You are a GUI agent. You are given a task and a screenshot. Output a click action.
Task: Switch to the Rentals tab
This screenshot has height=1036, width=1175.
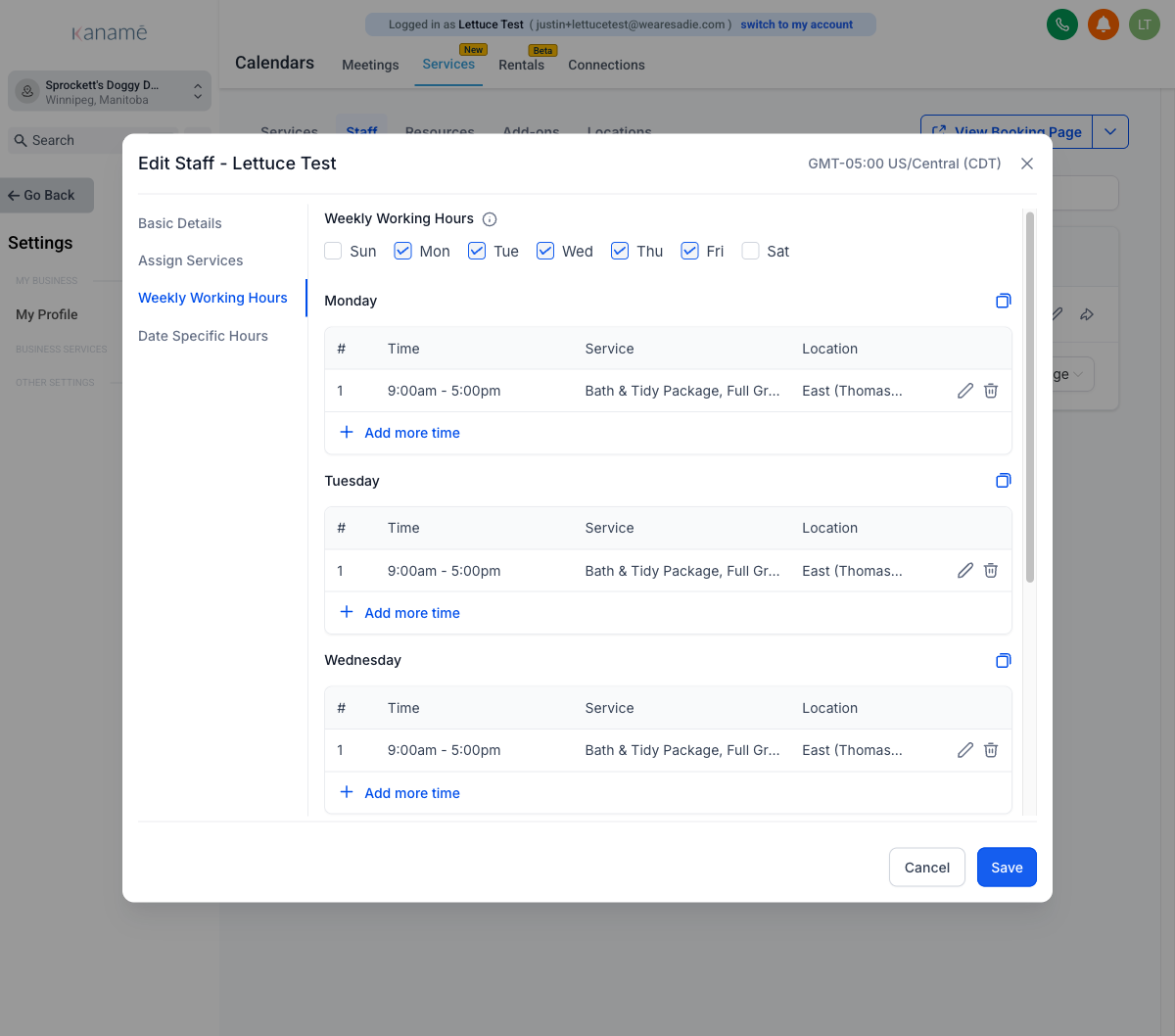(521, 65)
